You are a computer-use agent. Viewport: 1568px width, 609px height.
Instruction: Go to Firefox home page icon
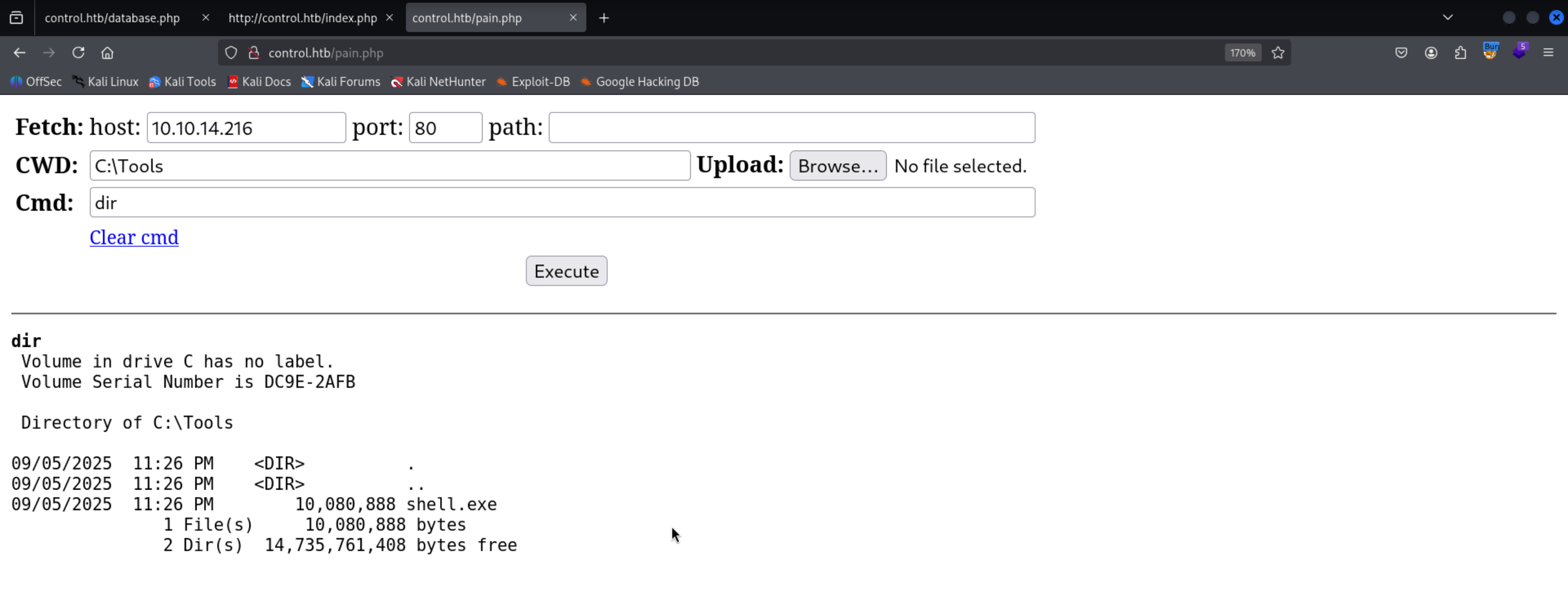tap(107, 53)
